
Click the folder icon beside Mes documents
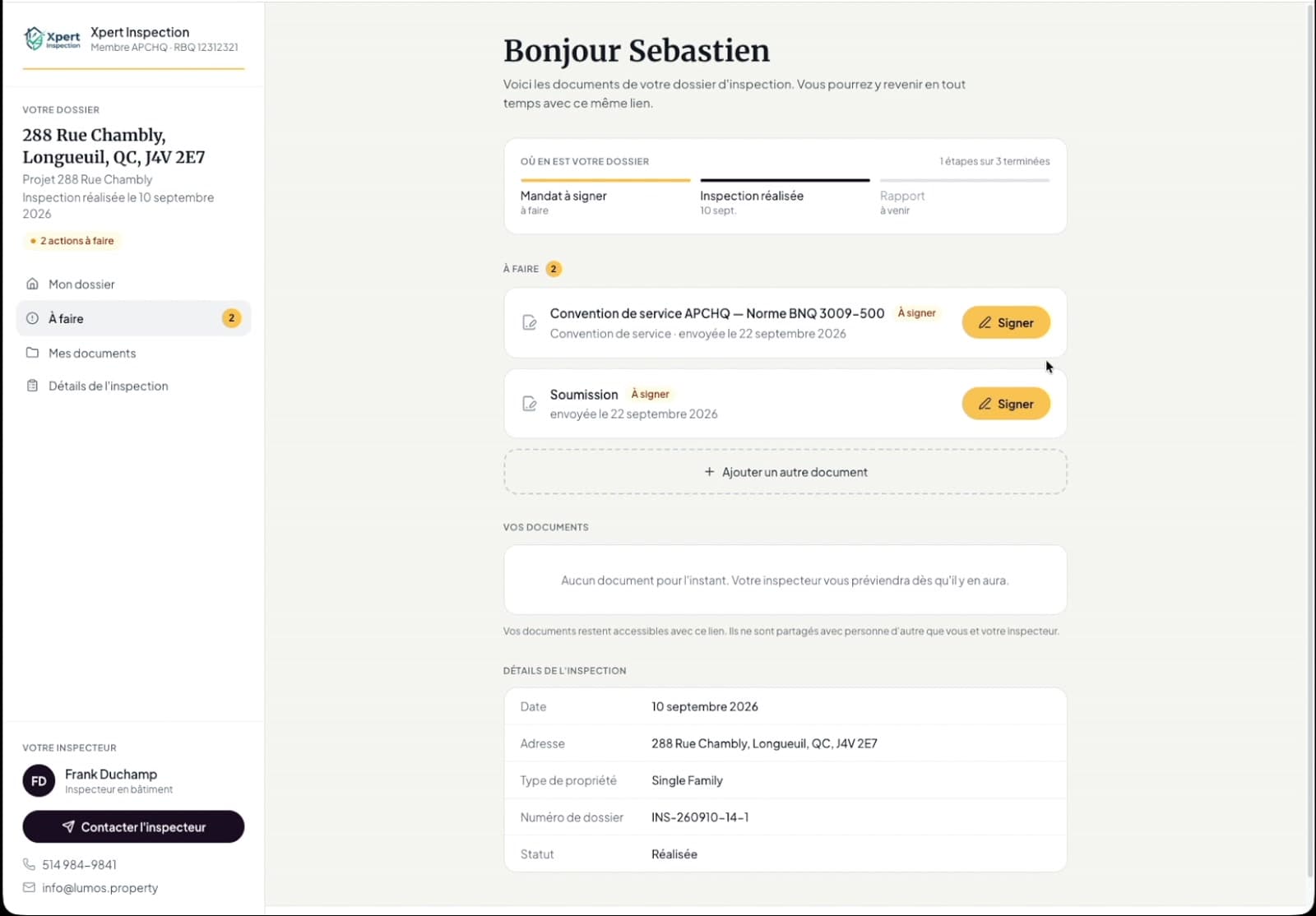pos(32,353)
